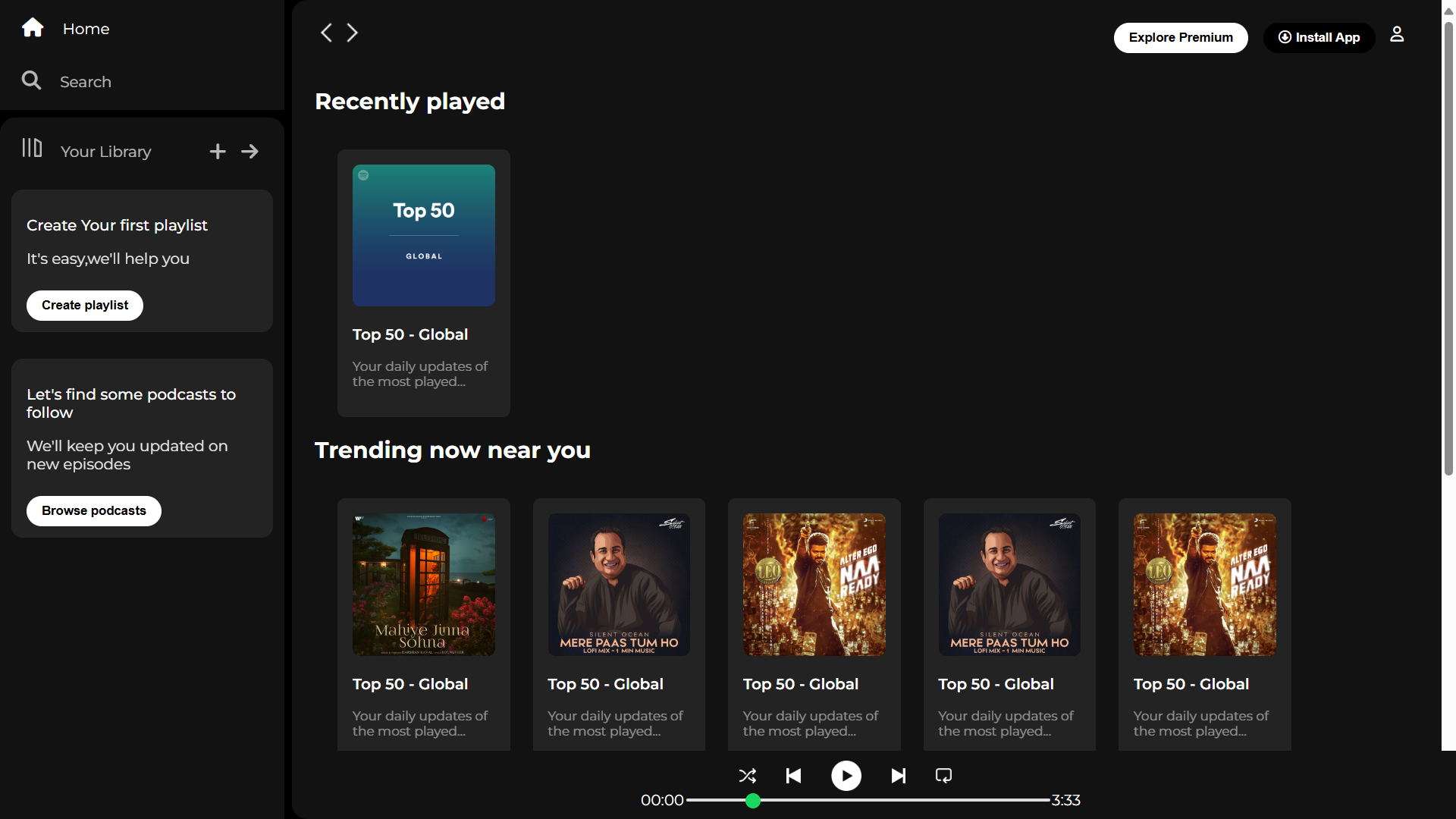Select the Search menu label
1456x819 pixels.
point(86,82)
